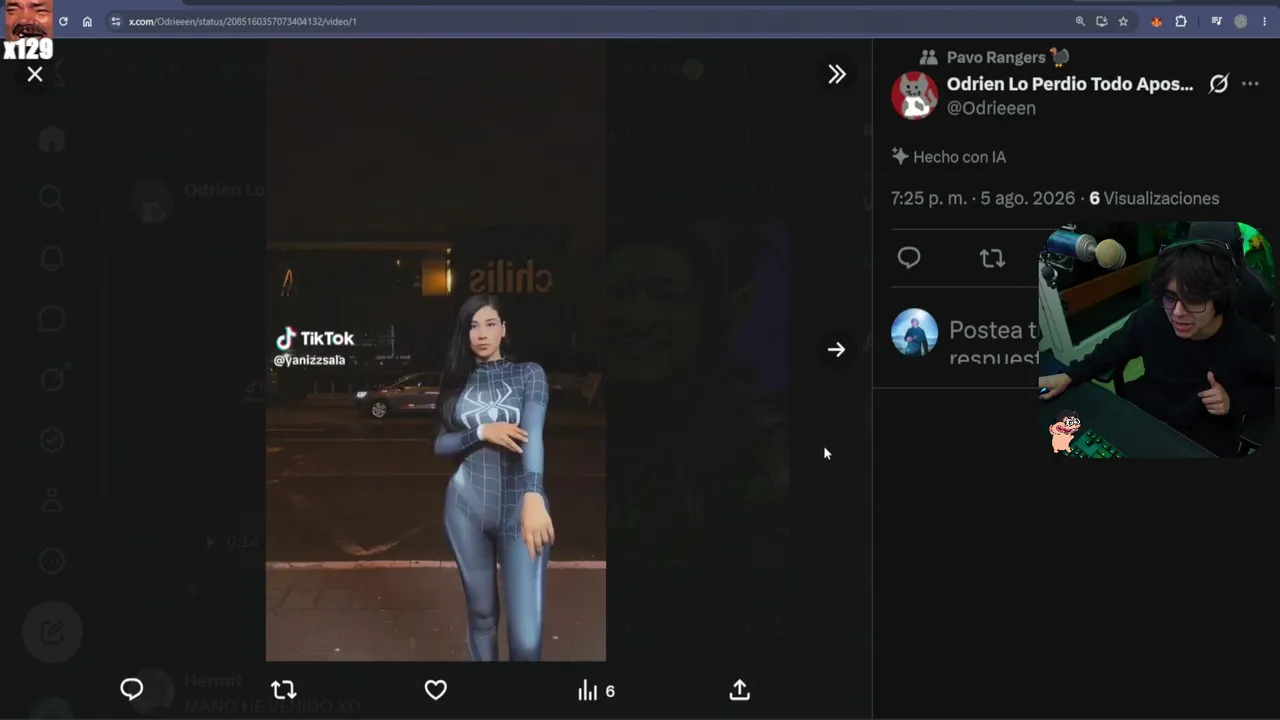Click the install app icon in address bar
This screenshot has width=1280, height=720.
(x=1101, y=21)
